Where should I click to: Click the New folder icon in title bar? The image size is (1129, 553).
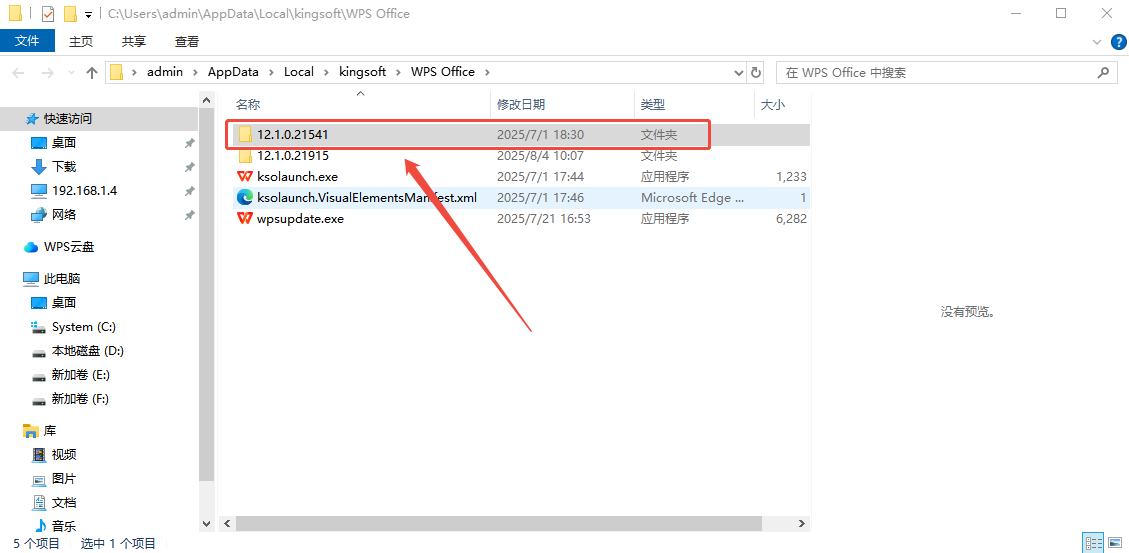[x=70, y=14]
